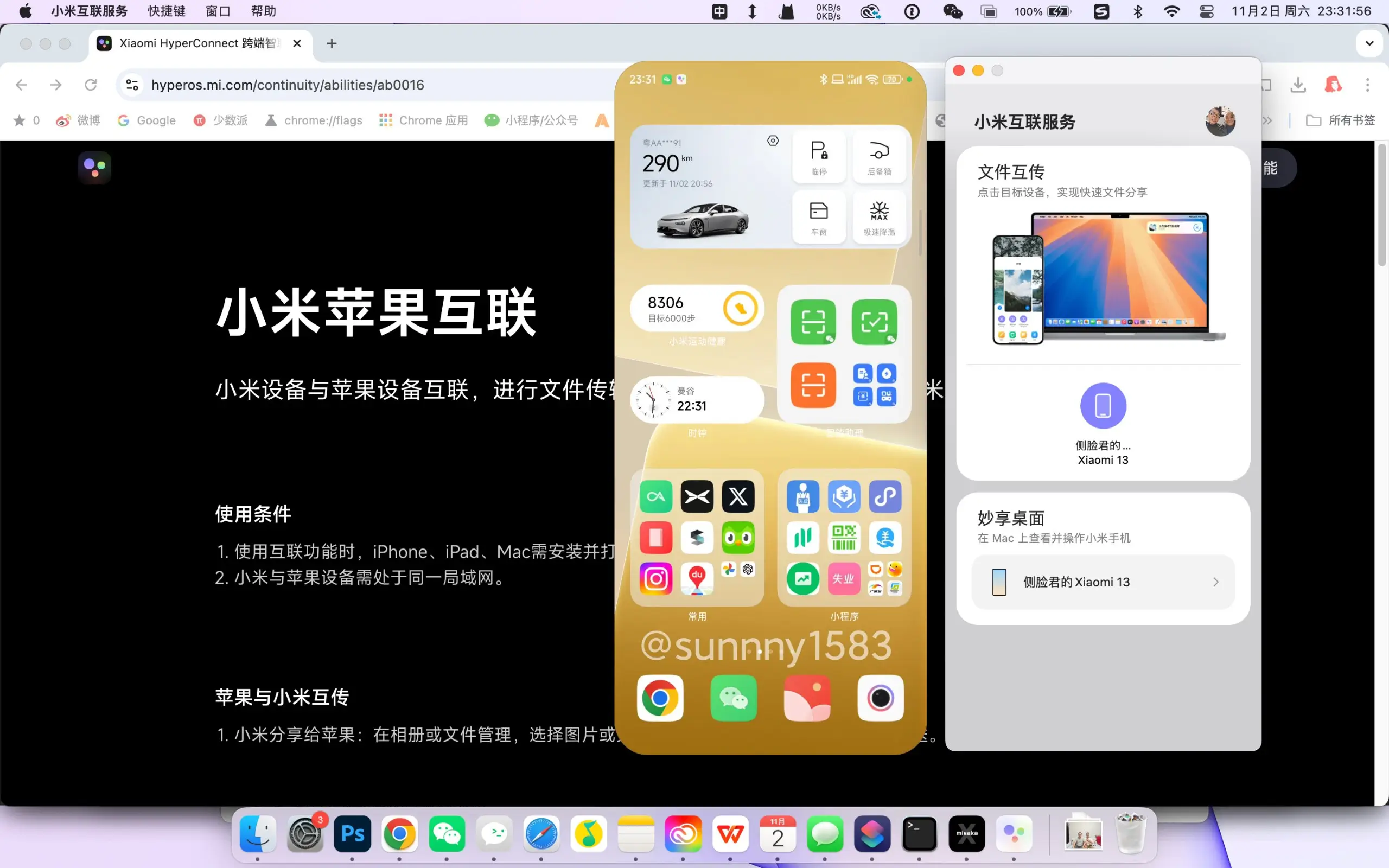The width and height of the screenshot is (1389, 868).
Task: Open 微博 bookmark
Action: tap(78, 120)
